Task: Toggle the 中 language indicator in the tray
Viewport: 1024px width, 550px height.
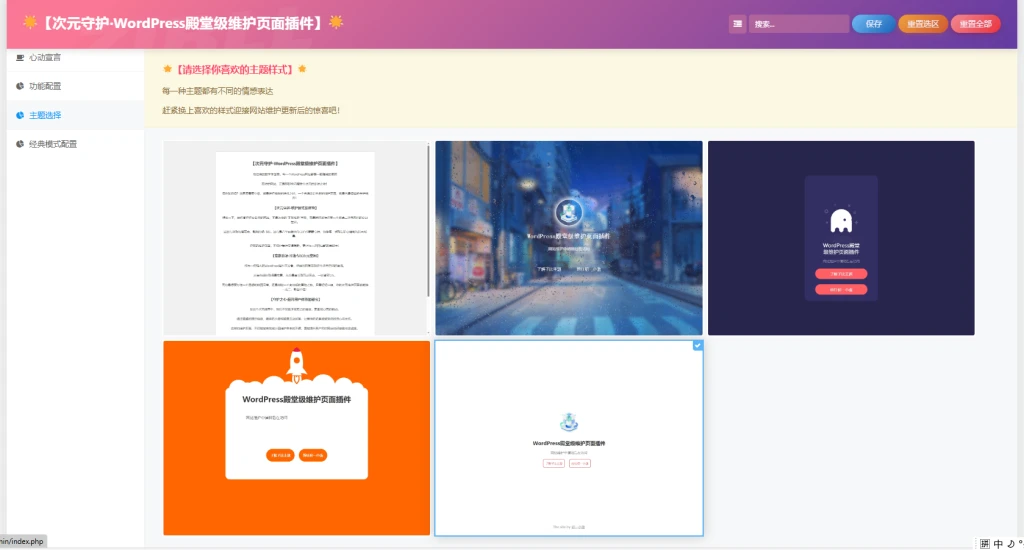Action: point(998,543)
